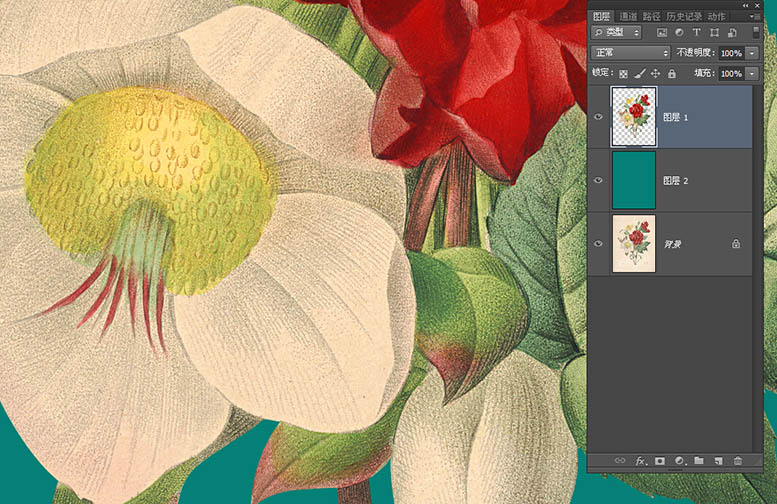777x504 pixels.
Task: Switch to the 路径 tab
Action: 652,16
